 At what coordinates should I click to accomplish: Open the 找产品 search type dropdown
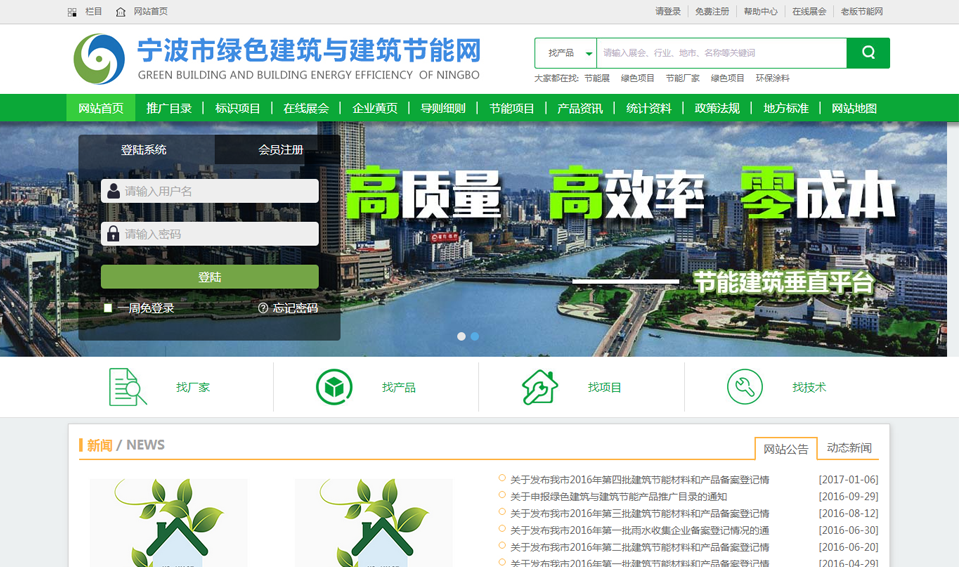(566, 53)
